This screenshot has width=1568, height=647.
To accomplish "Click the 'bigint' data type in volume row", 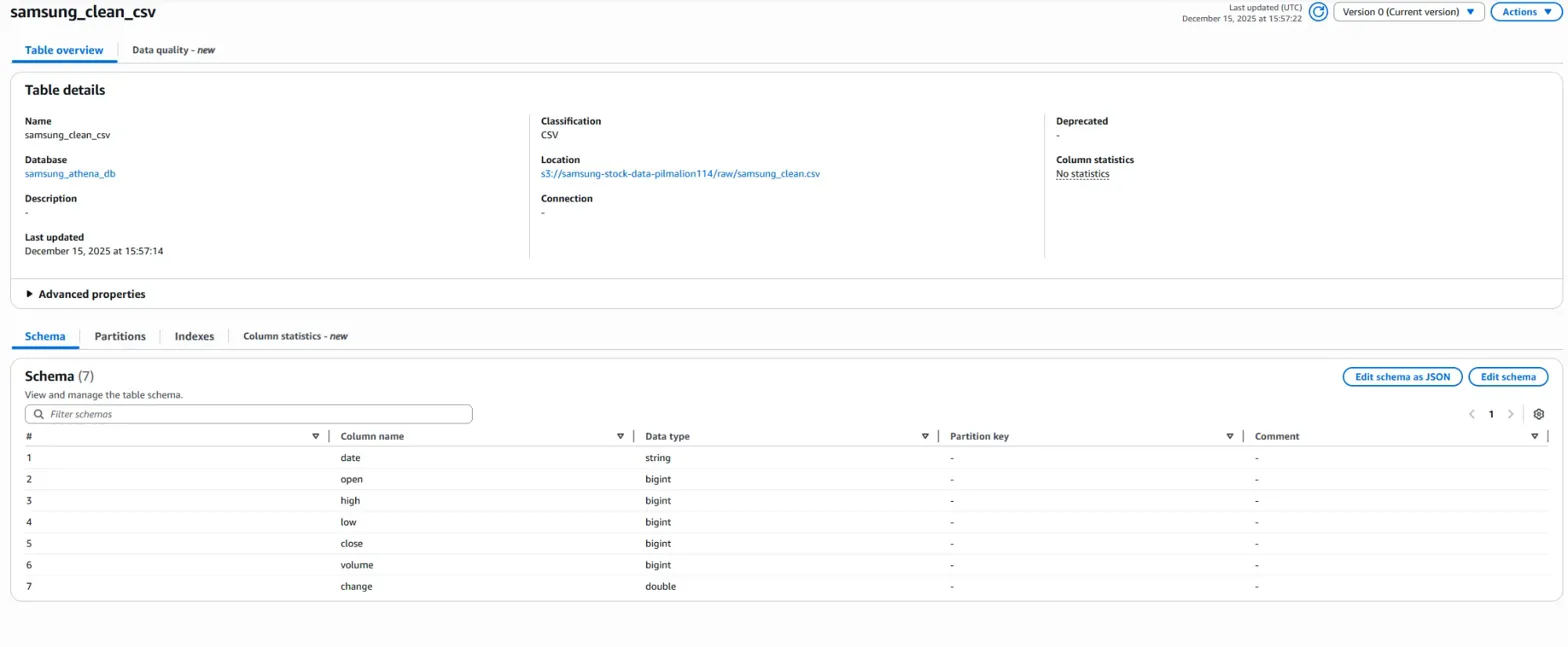I will pyautogui.click(x=659, y=565).
